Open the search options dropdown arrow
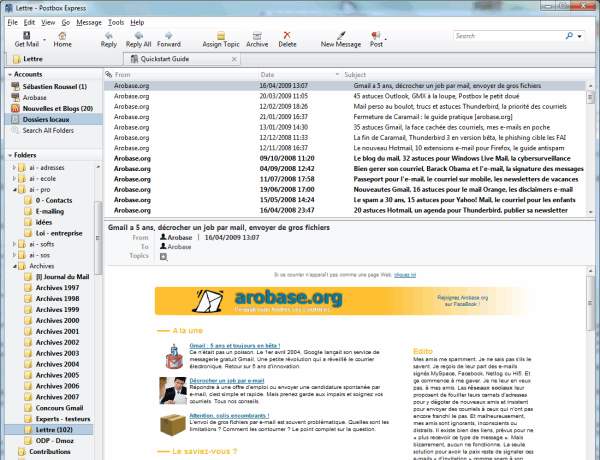600x460 pixels. [580, 36]
